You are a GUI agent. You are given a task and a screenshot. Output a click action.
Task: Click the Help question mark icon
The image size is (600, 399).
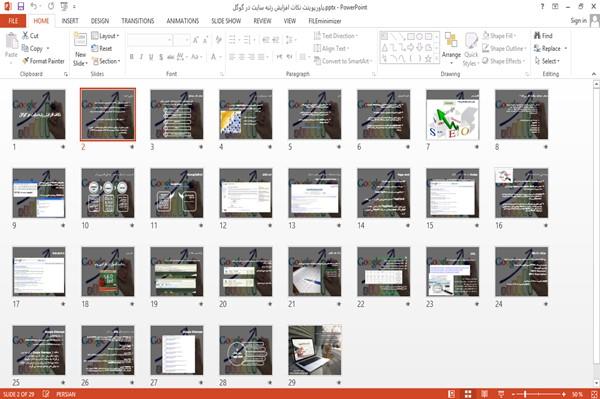[x=542, y=6]
